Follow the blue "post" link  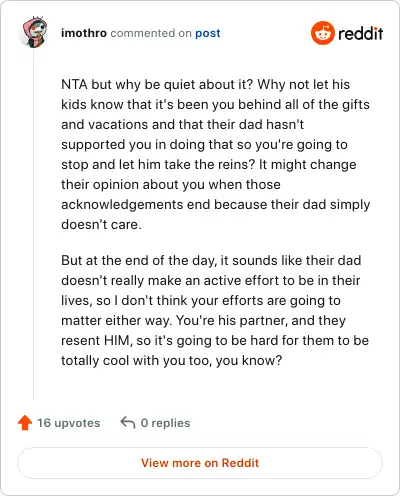click(x=208, y=33)
